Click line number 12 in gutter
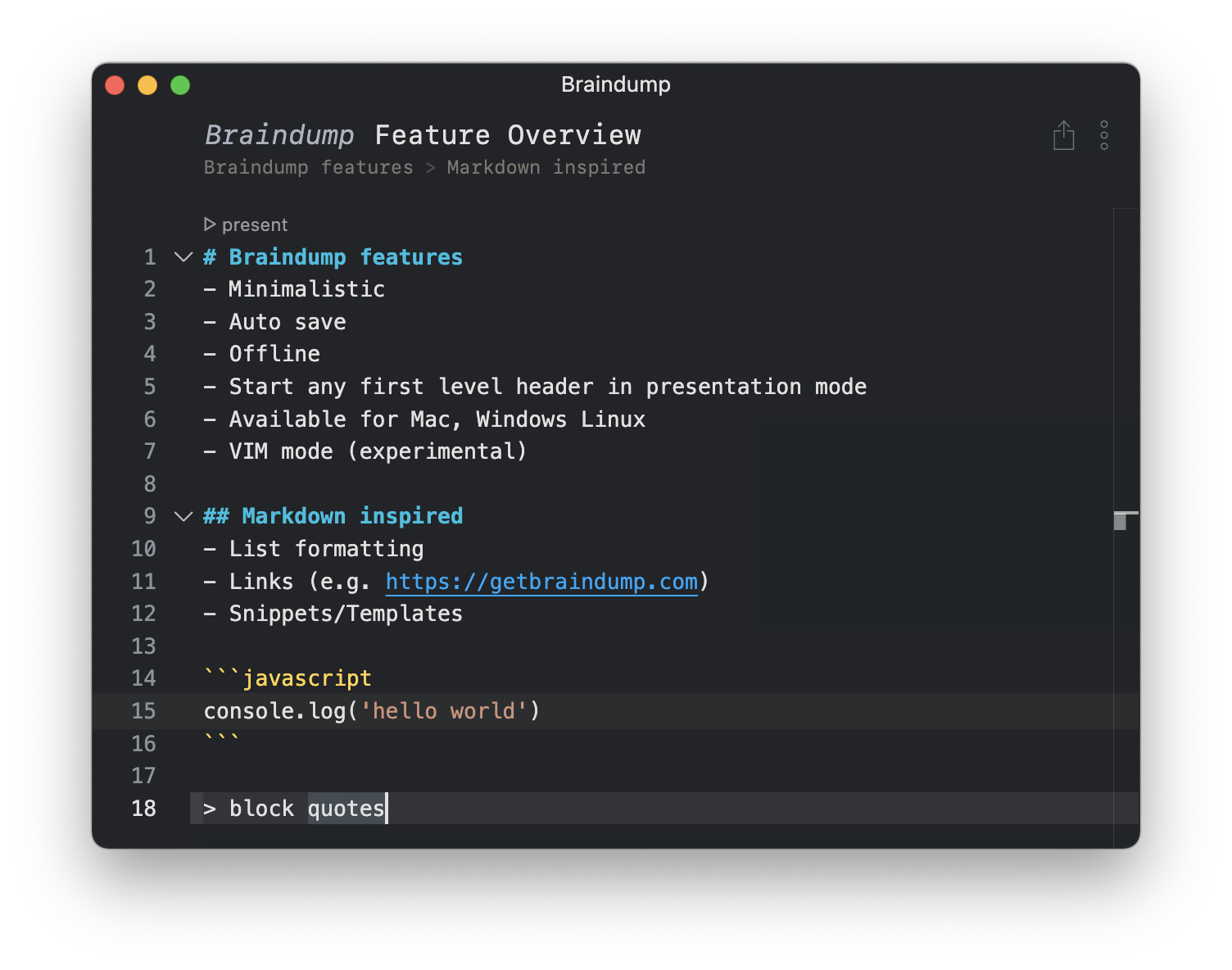Screen dimensions: 1232x970 click(143, 614)
